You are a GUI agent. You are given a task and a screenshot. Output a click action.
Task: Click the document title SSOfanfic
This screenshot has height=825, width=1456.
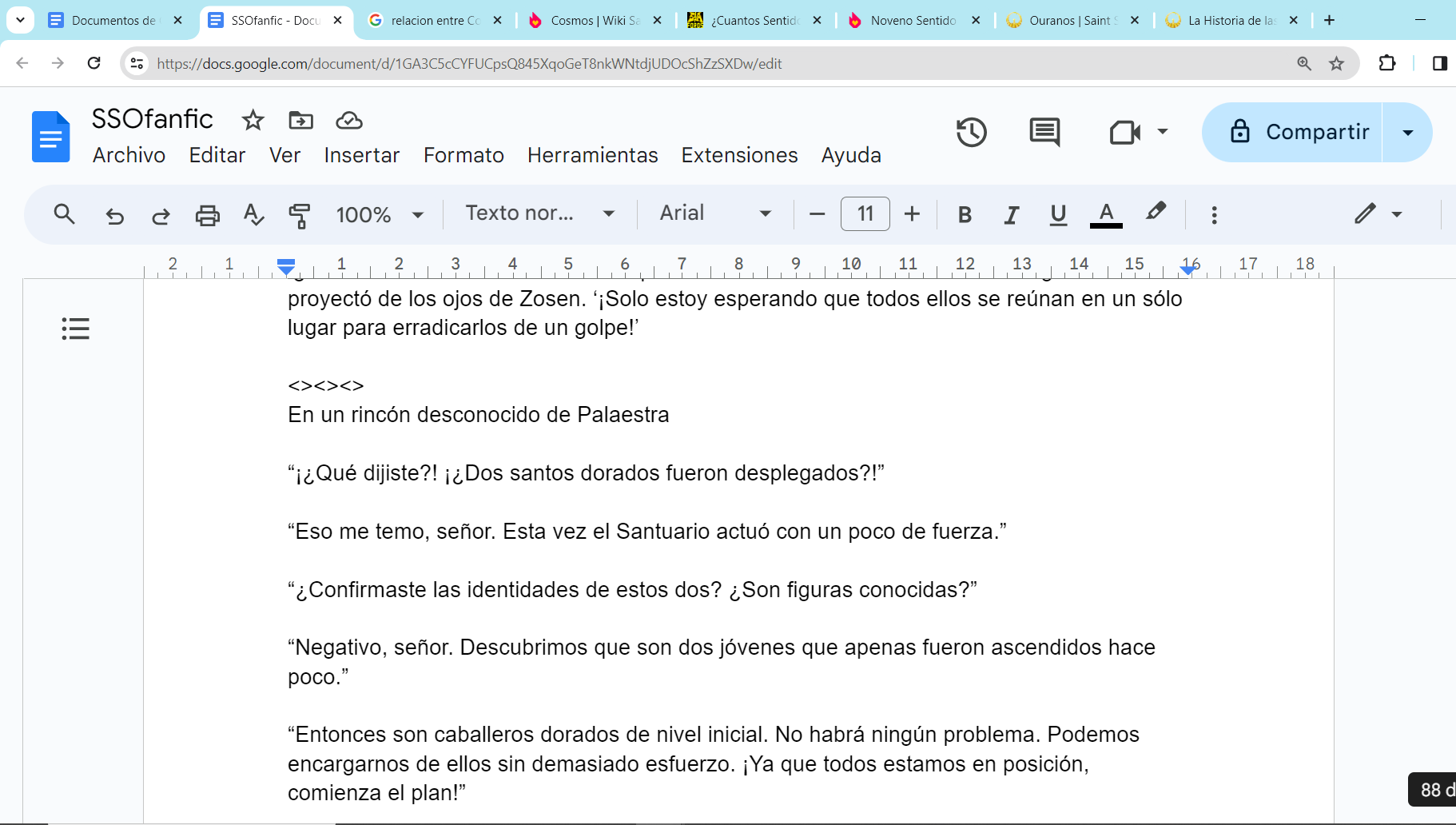pyautogui.click(x=152, y=119)
